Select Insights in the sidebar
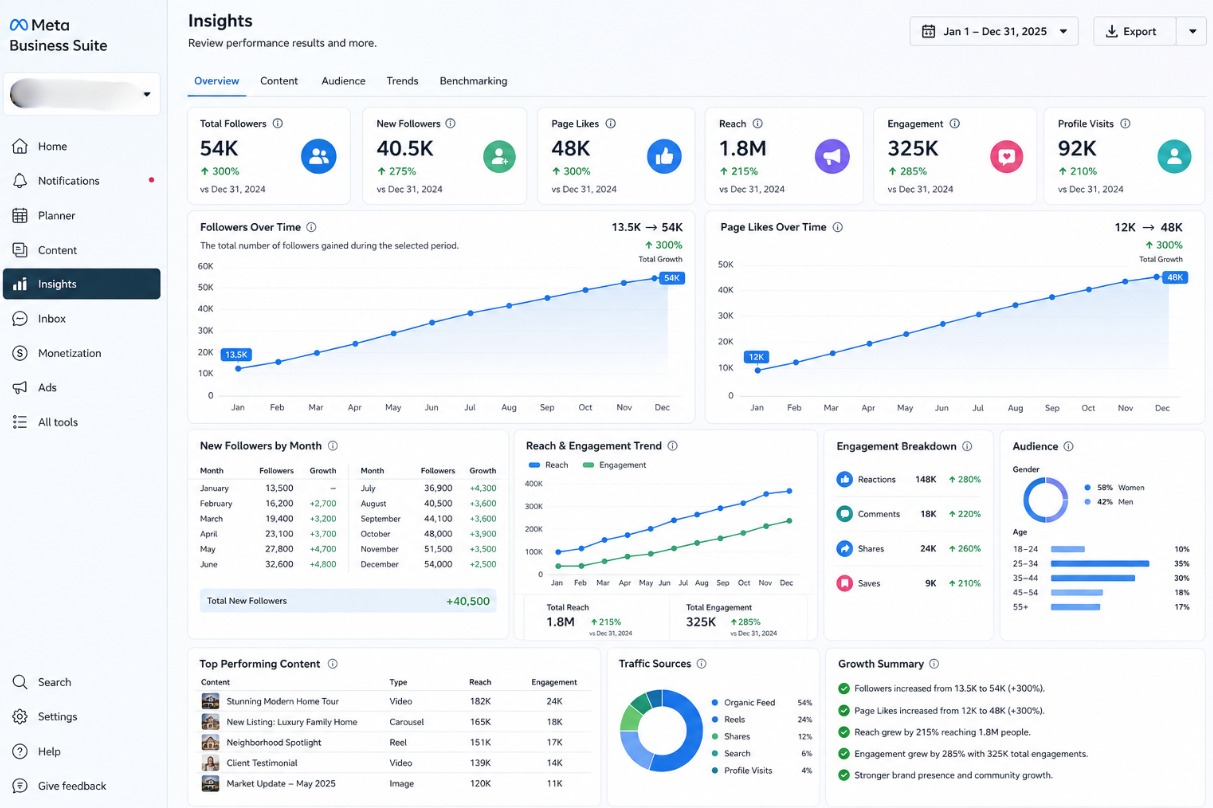The width and height of the screenshot is (1213, 808). coord(81,284)
